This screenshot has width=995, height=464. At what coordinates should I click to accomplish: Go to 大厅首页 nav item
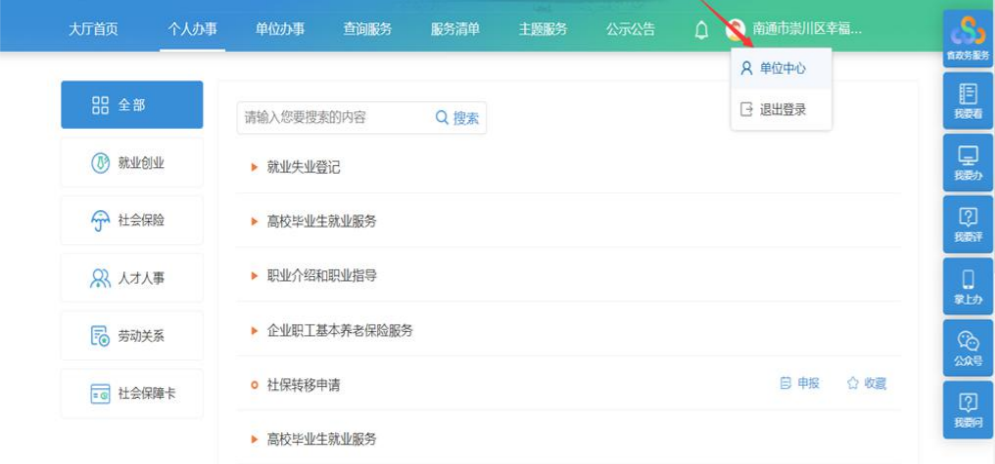coord(93,29)
